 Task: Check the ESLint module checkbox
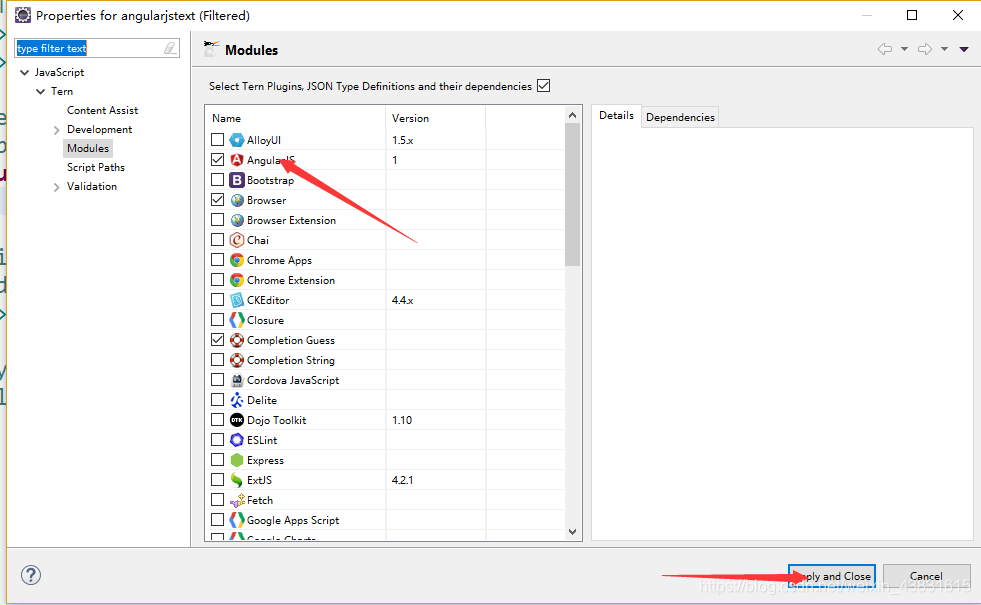[x=217, y=440]
